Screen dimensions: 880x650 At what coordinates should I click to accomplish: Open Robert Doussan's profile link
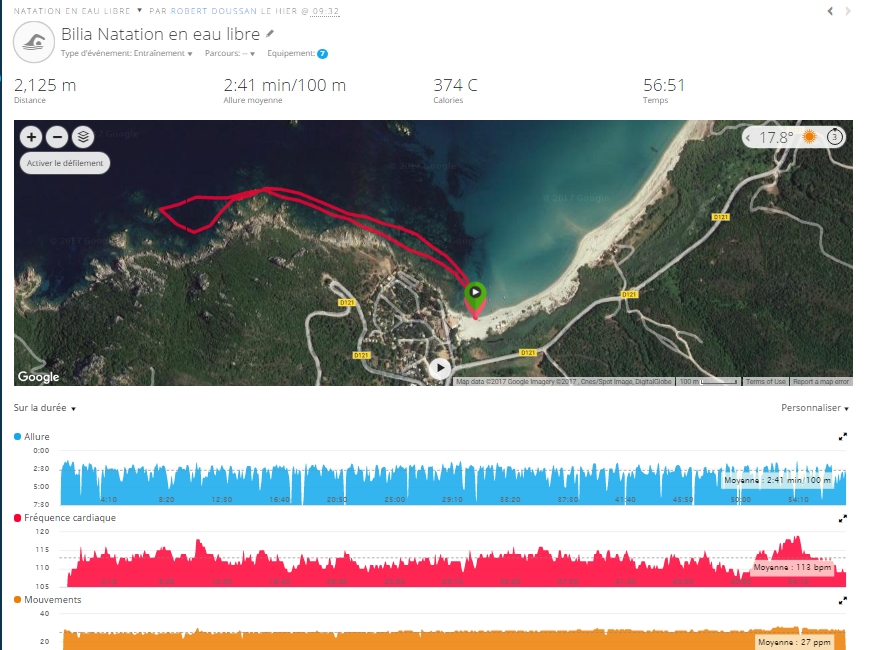pyautogui.click(x=214, y=11)
